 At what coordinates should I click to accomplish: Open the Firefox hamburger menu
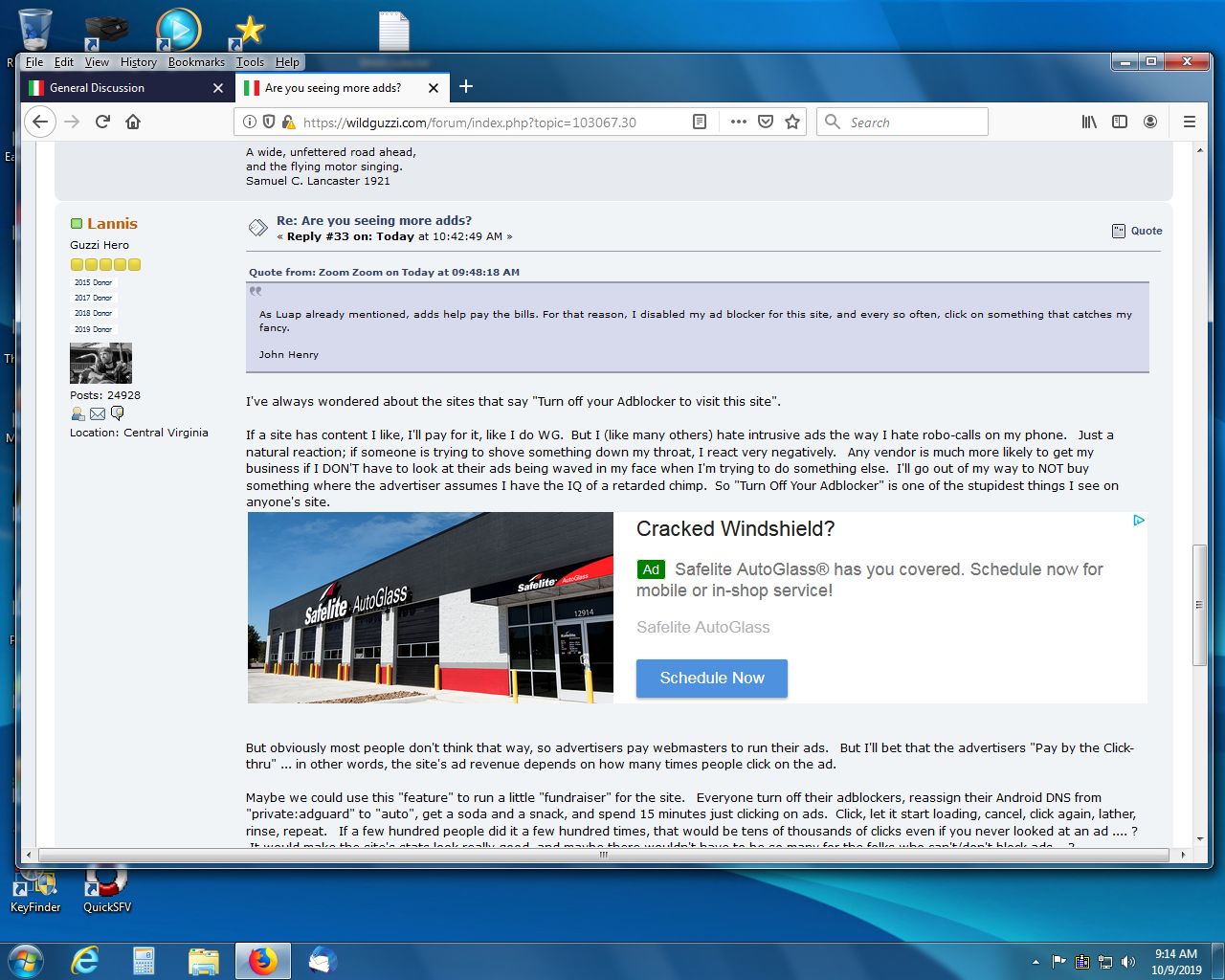coord(1190,122)
